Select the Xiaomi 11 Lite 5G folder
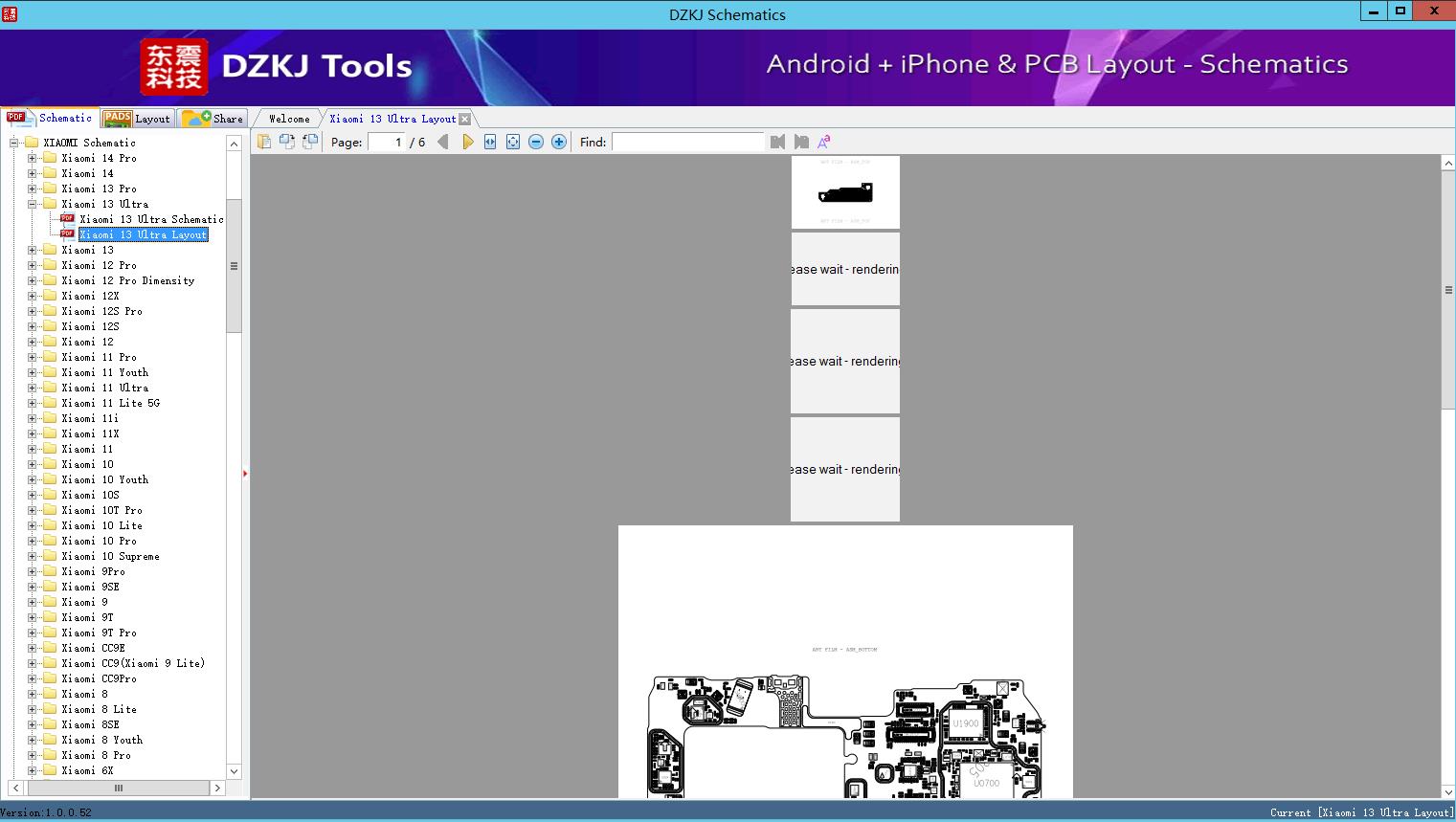The image size is (1456, 822). [x=111, y=403]
